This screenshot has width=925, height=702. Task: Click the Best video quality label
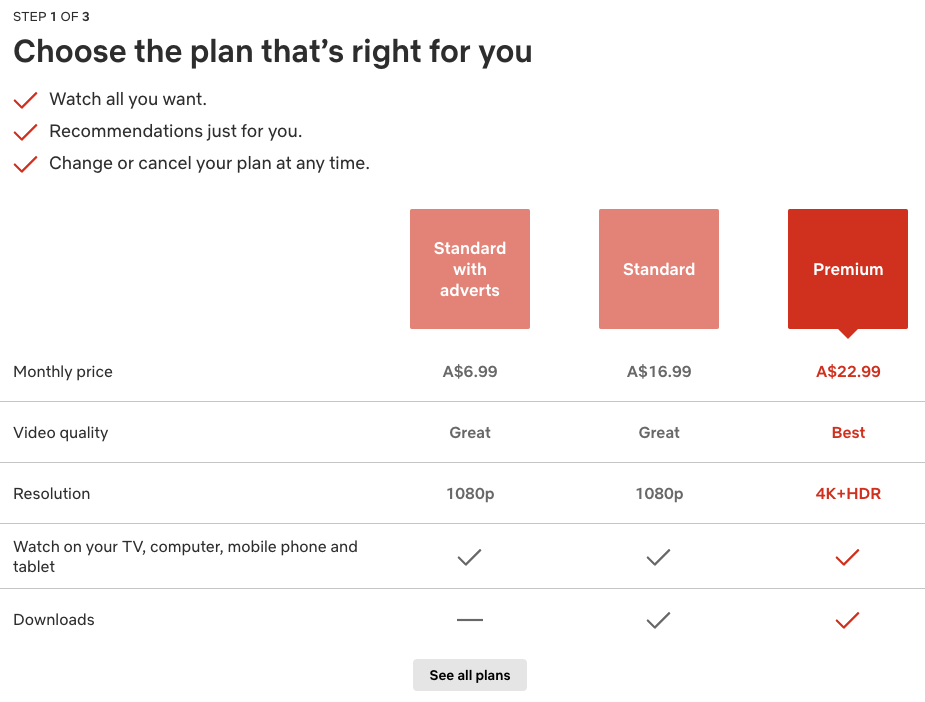[x=848, y=432]
